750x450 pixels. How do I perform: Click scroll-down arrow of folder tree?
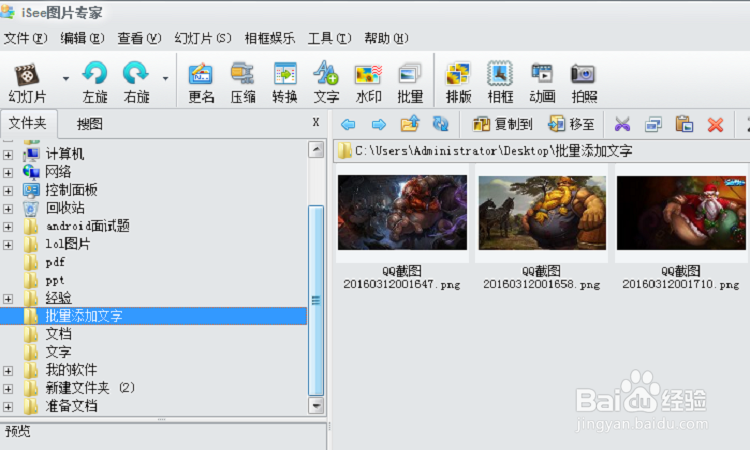(x=316, y=406)
